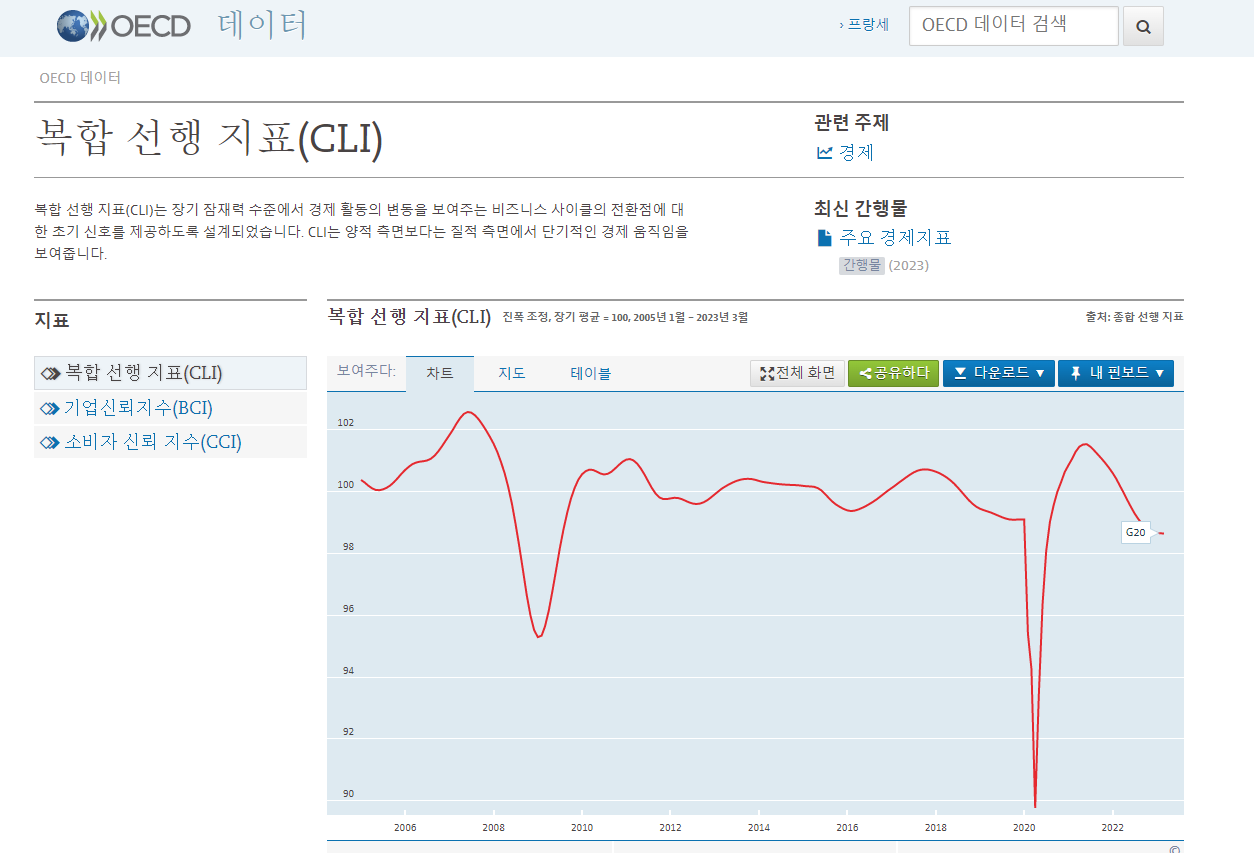The width and height of the screenshot is (1254, 853).
Task: Select the 기업신뢰지수(BCI) indicator in sidebar
Action: (139, 407)
